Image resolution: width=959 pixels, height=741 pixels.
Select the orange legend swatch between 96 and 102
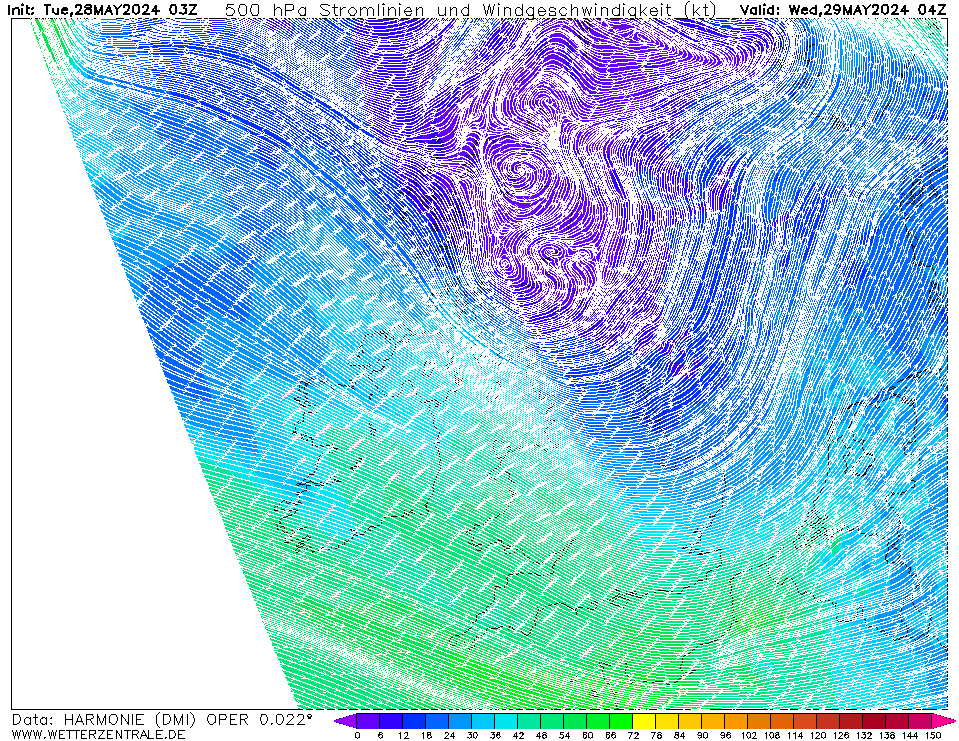click(x=737, y=721)
